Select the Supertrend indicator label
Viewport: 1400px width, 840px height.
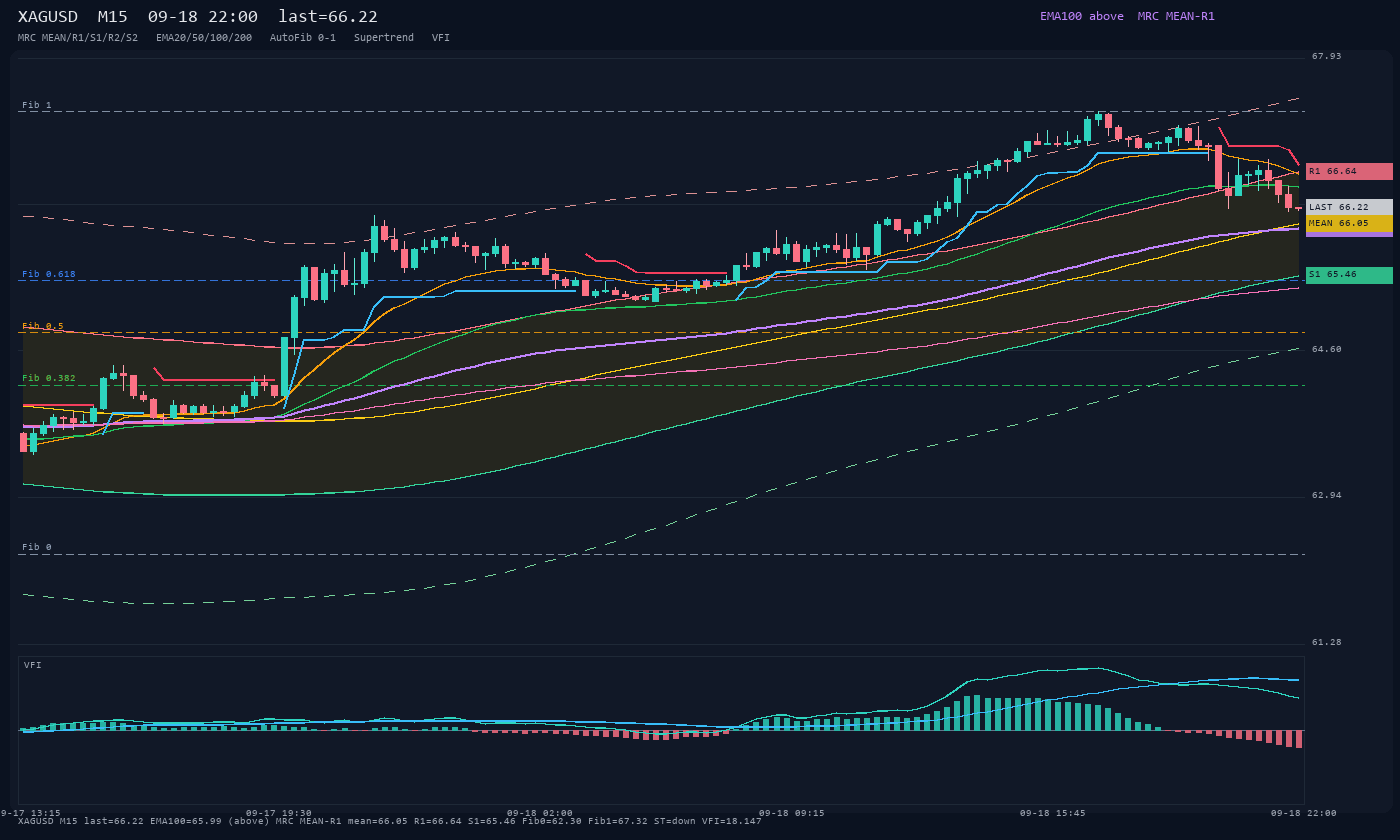coord(384,38)
